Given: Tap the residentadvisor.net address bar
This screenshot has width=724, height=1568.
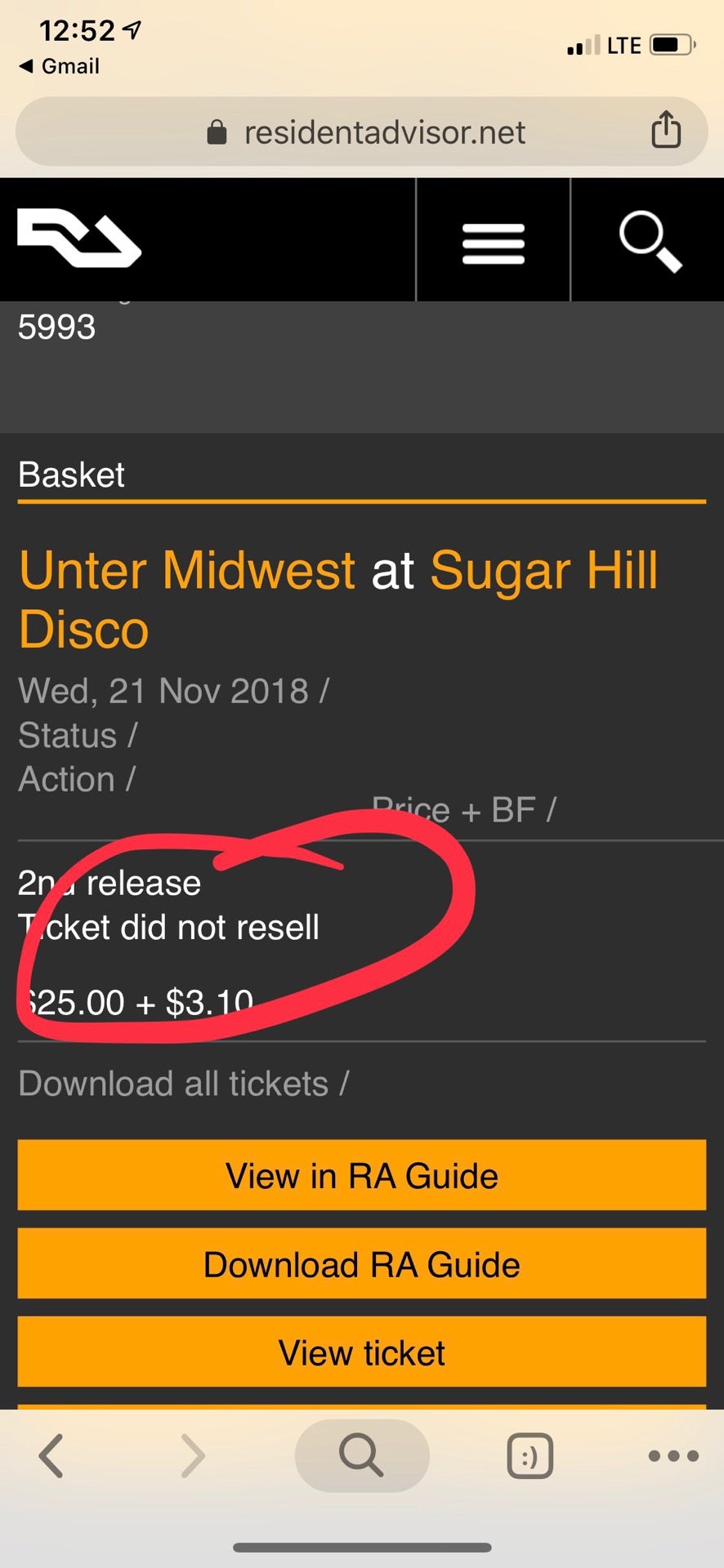Looking at the screenshot, I should [x=362, y=131].
